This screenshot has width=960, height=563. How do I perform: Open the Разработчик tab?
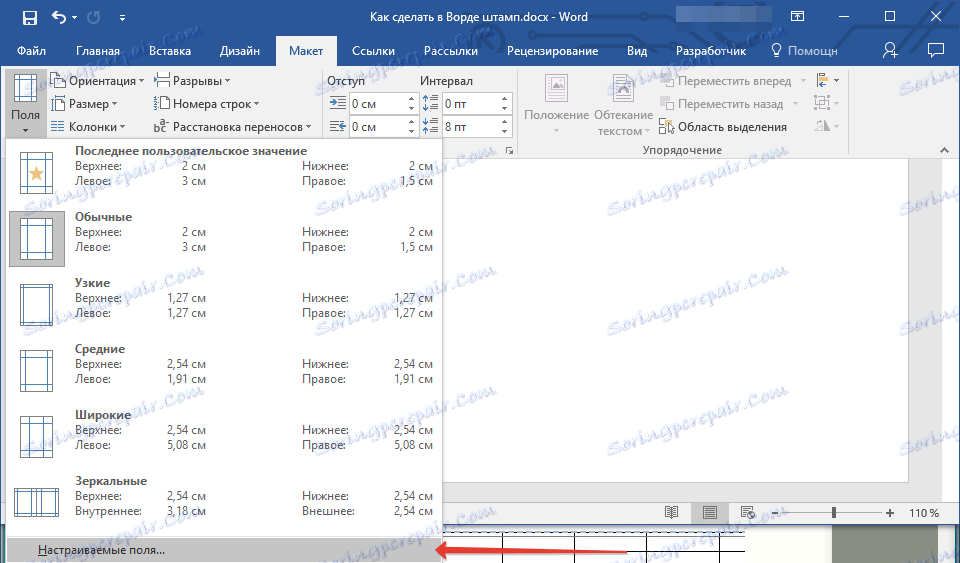[x=711, y=51]
